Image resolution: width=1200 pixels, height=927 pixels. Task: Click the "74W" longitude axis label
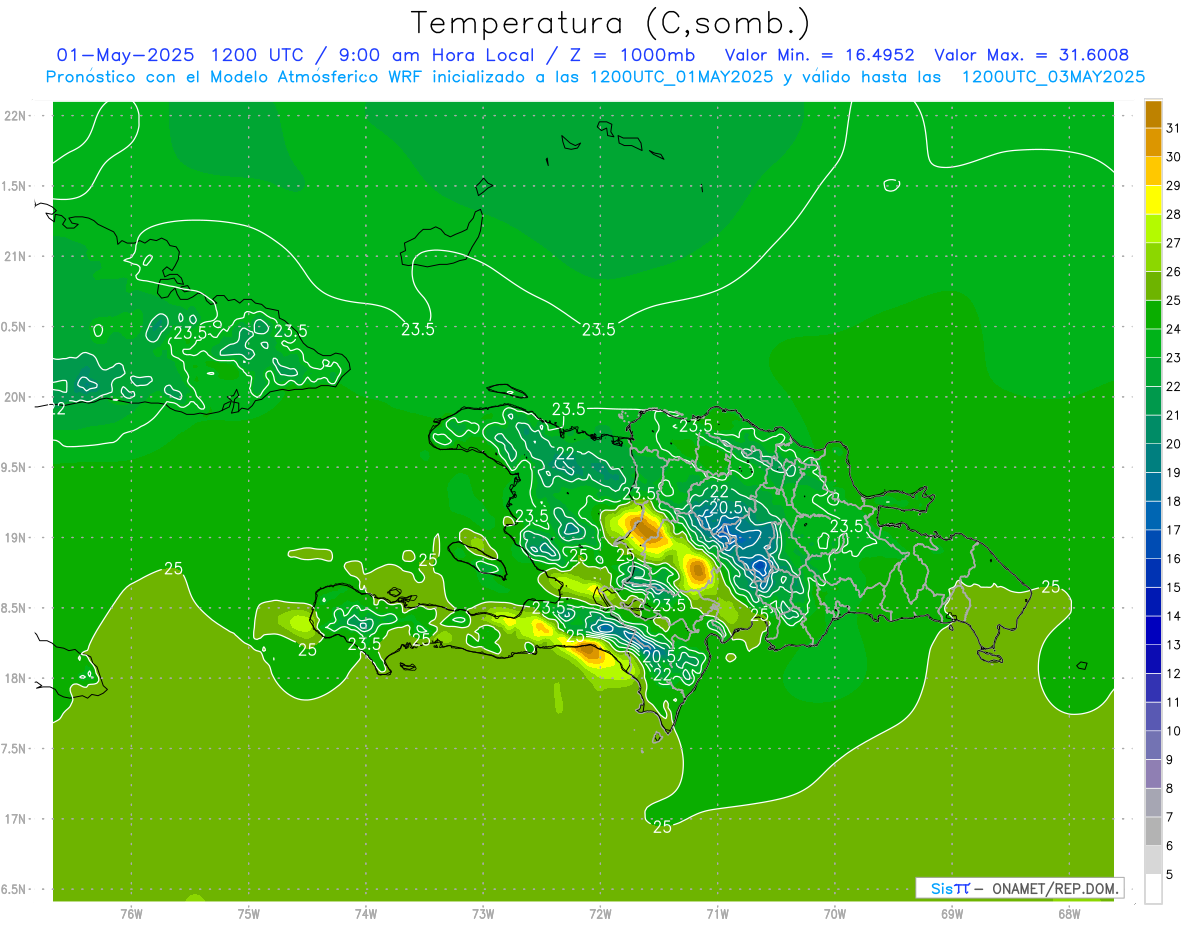(x=366, y=912)
